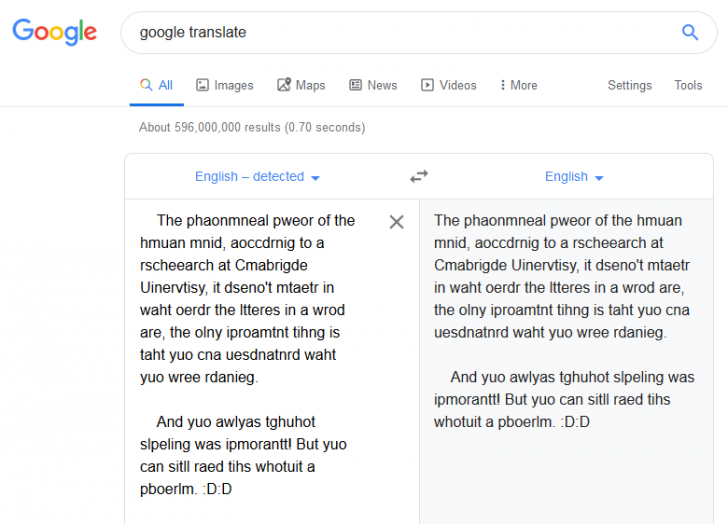The image size is (728, 524).
Task: Open the three-dot More menu
Action: [x=519, y=85]
